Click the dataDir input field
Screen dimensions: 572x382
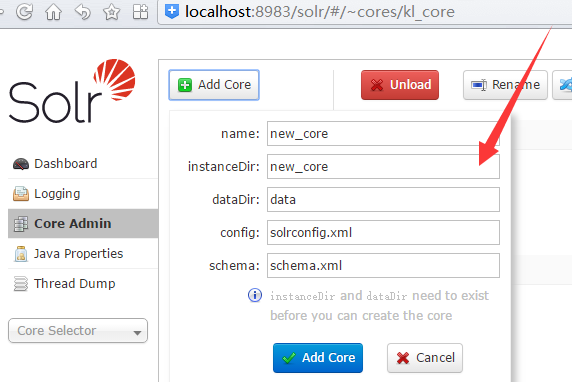(383, 199)
